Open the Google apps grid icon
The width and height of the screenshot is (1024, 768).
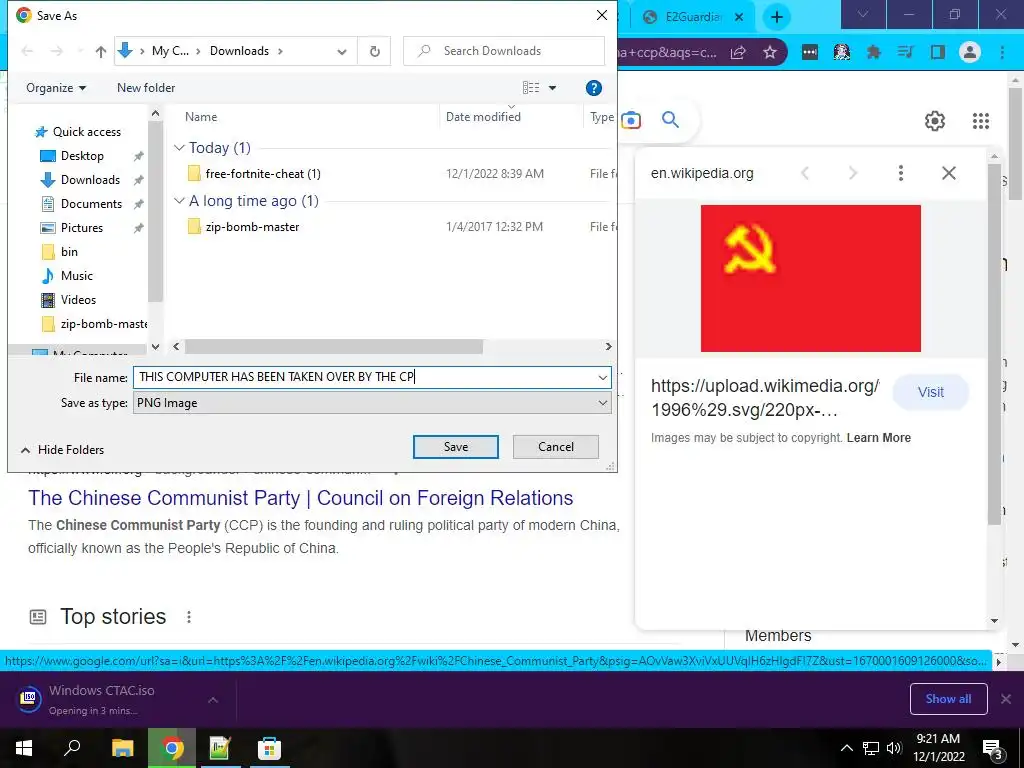click(981, 121)
